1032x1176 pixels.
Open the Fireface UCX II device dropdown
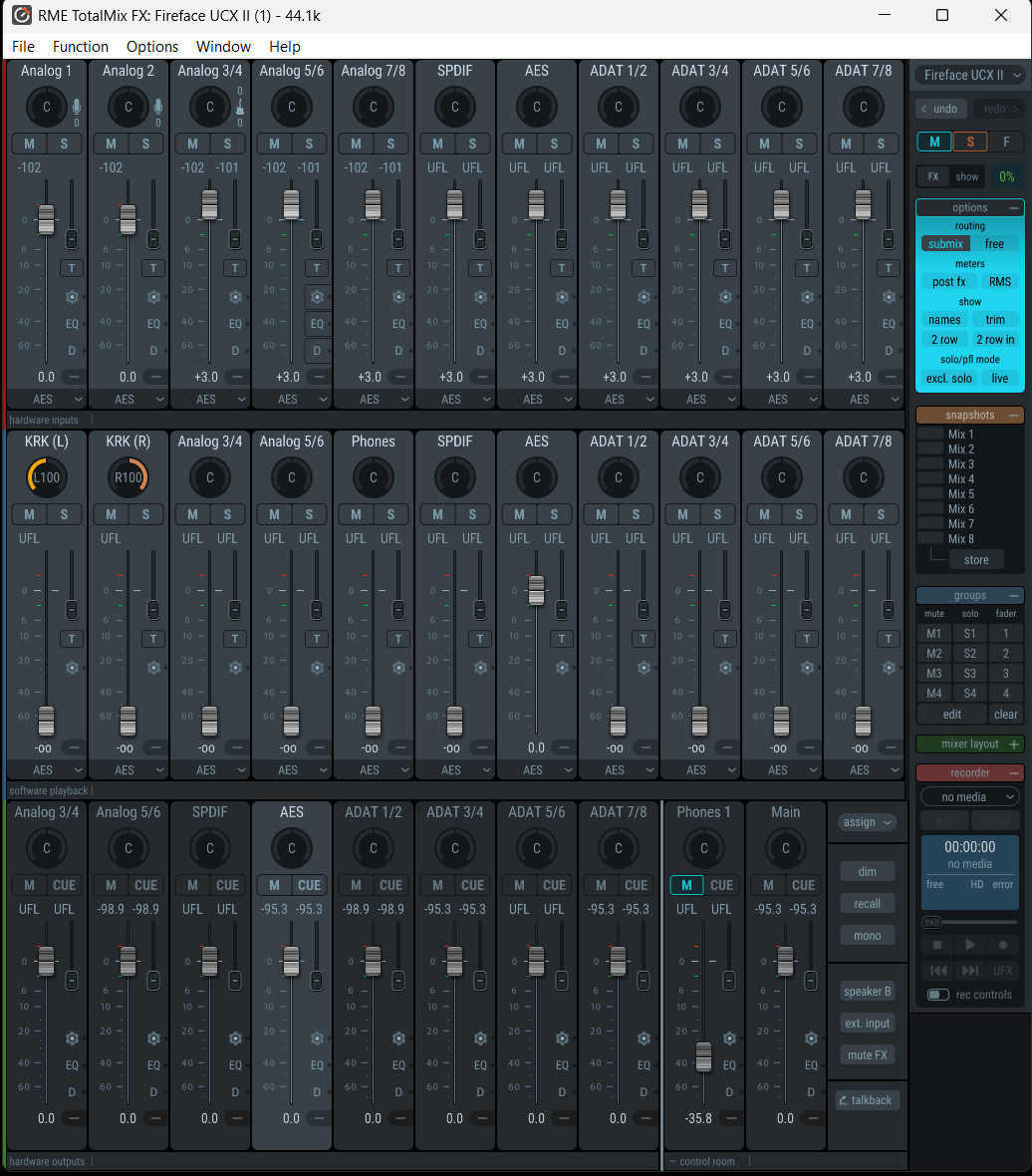[970, 75]
